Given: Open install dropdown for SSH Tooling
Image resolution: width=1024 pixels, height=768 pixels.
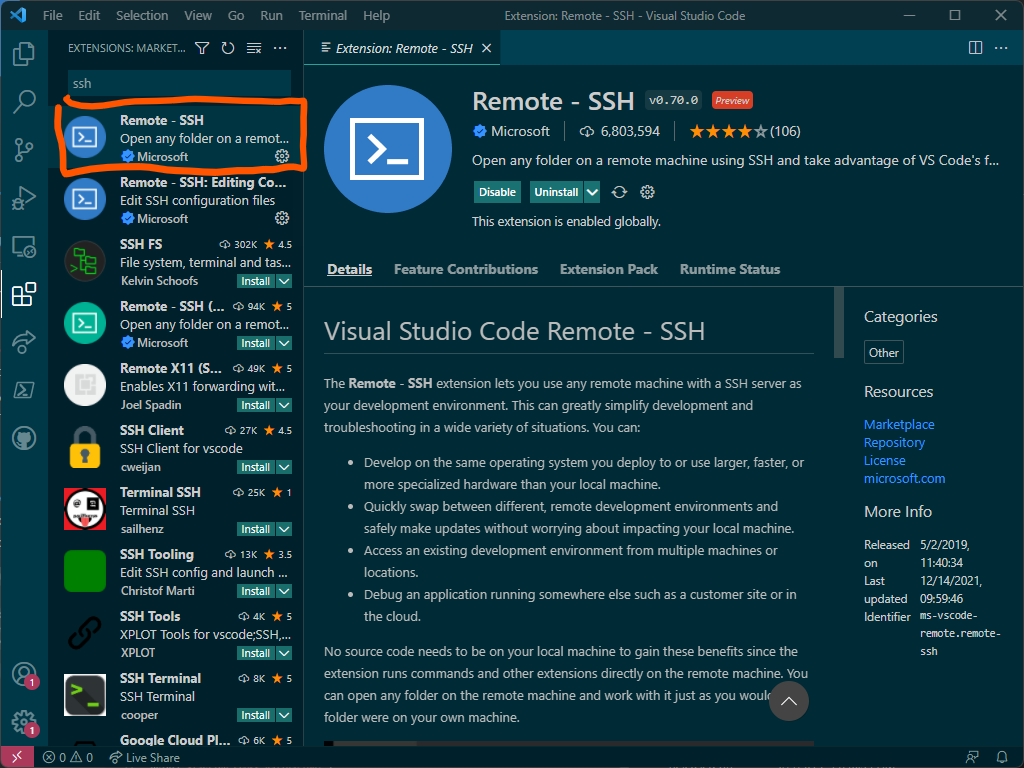Looking at the screenshot, I should tap(284, 591).
